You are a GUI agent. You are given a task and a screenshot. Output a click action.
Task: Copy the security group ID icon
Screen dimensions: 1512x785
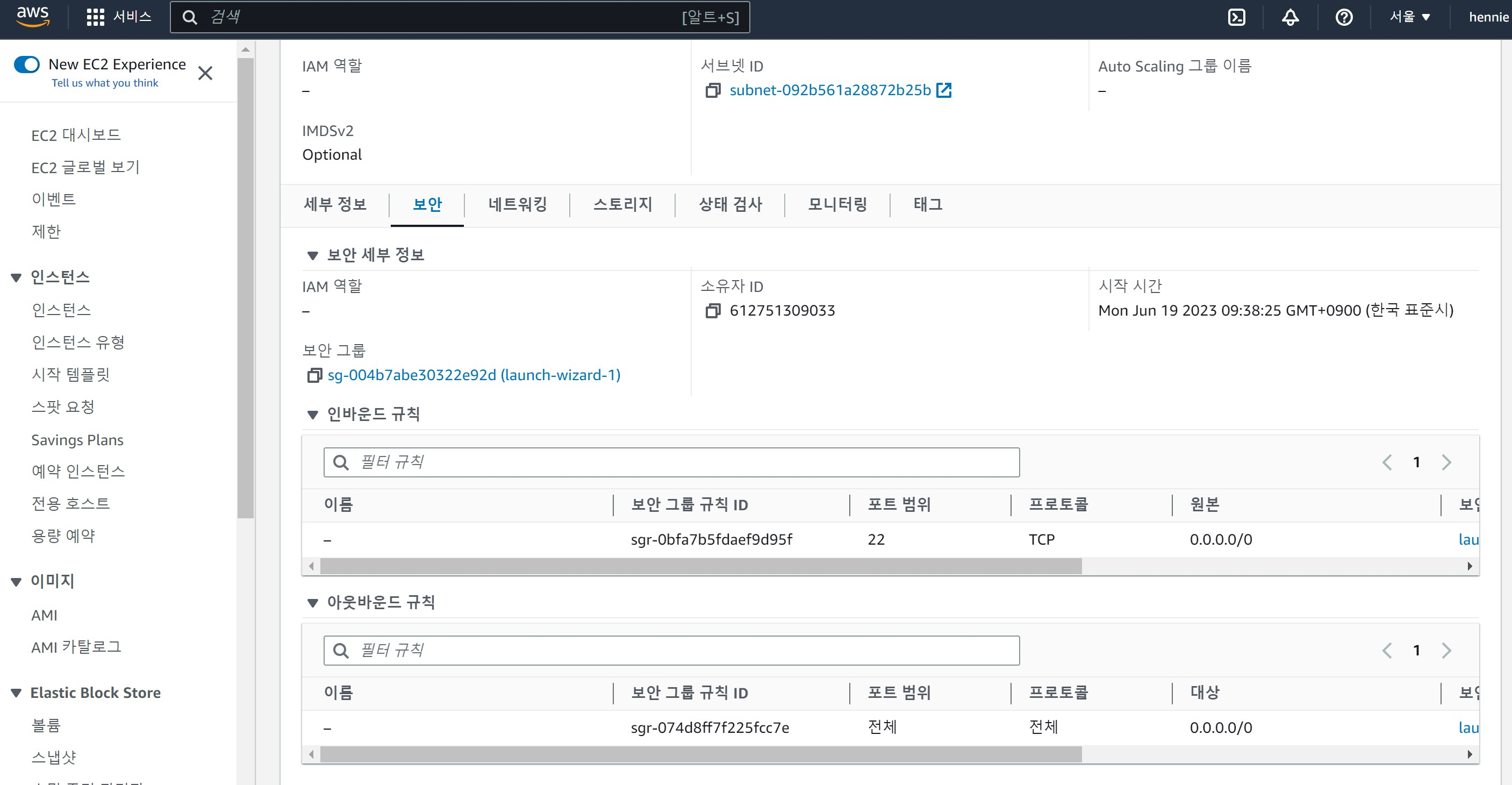coord(314,375)
